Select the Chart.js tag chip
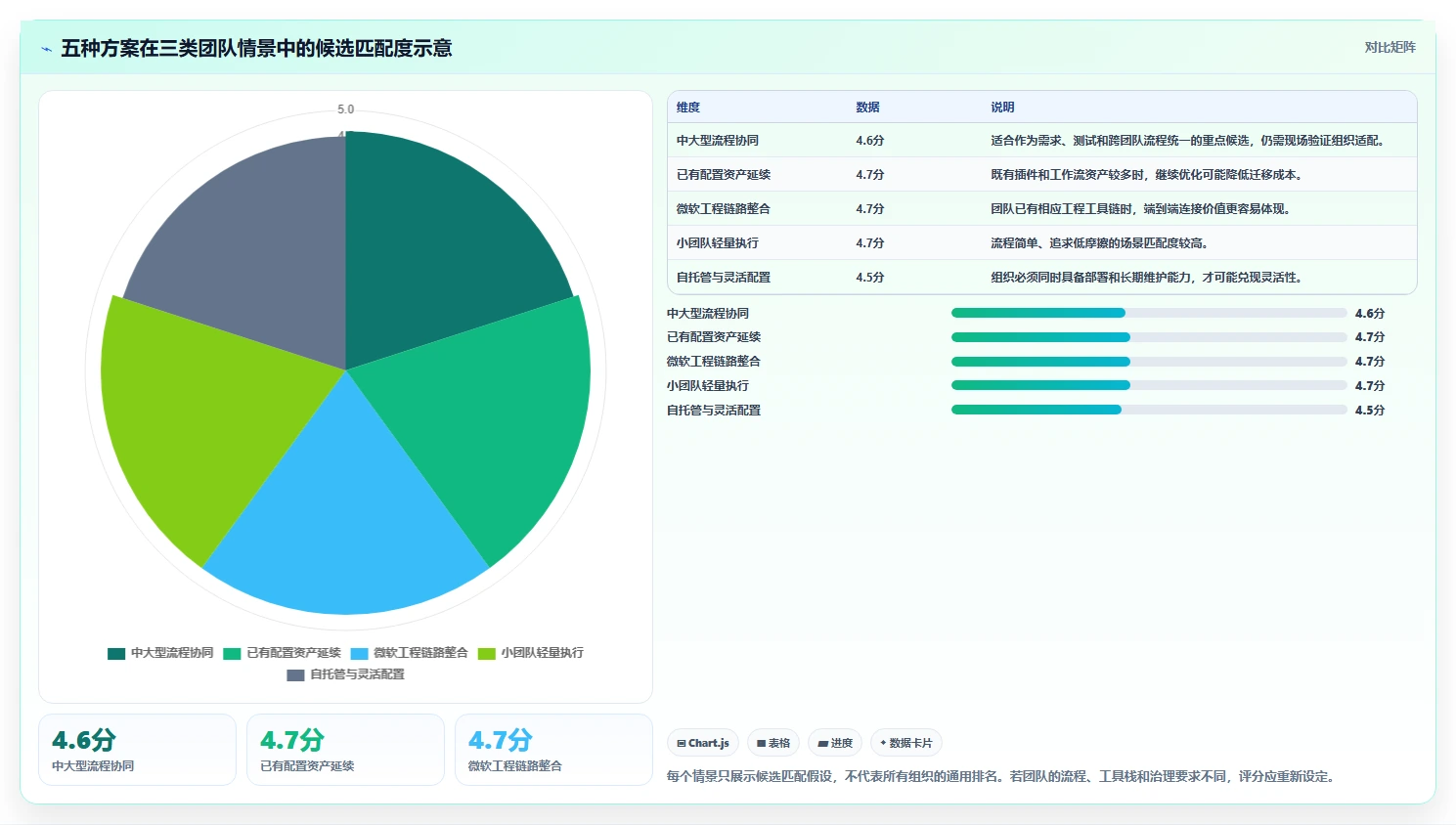1456x825 pixels. (703, 743)
